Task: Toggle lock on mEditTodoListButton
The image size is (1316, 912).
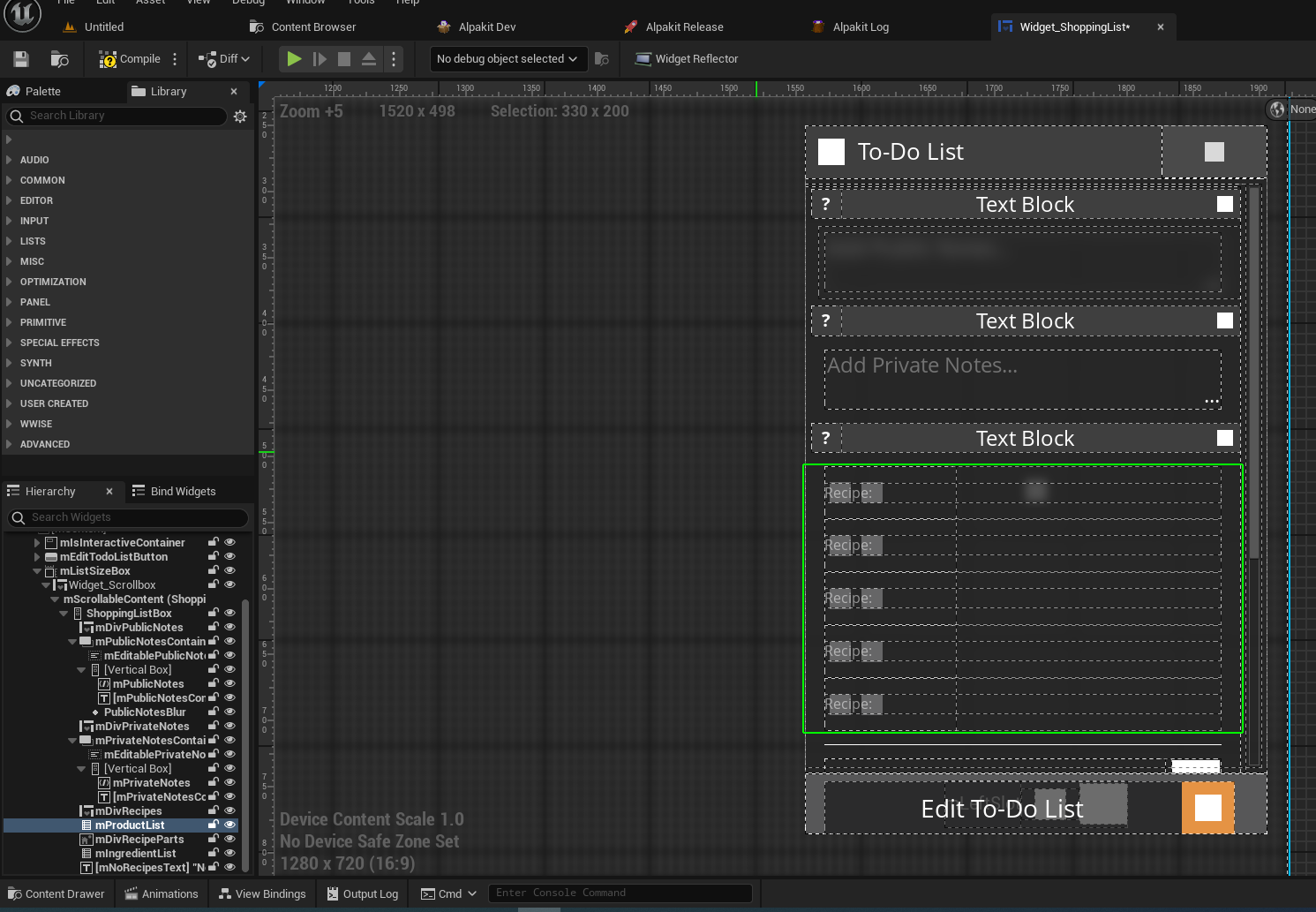Action: [214, 557]
